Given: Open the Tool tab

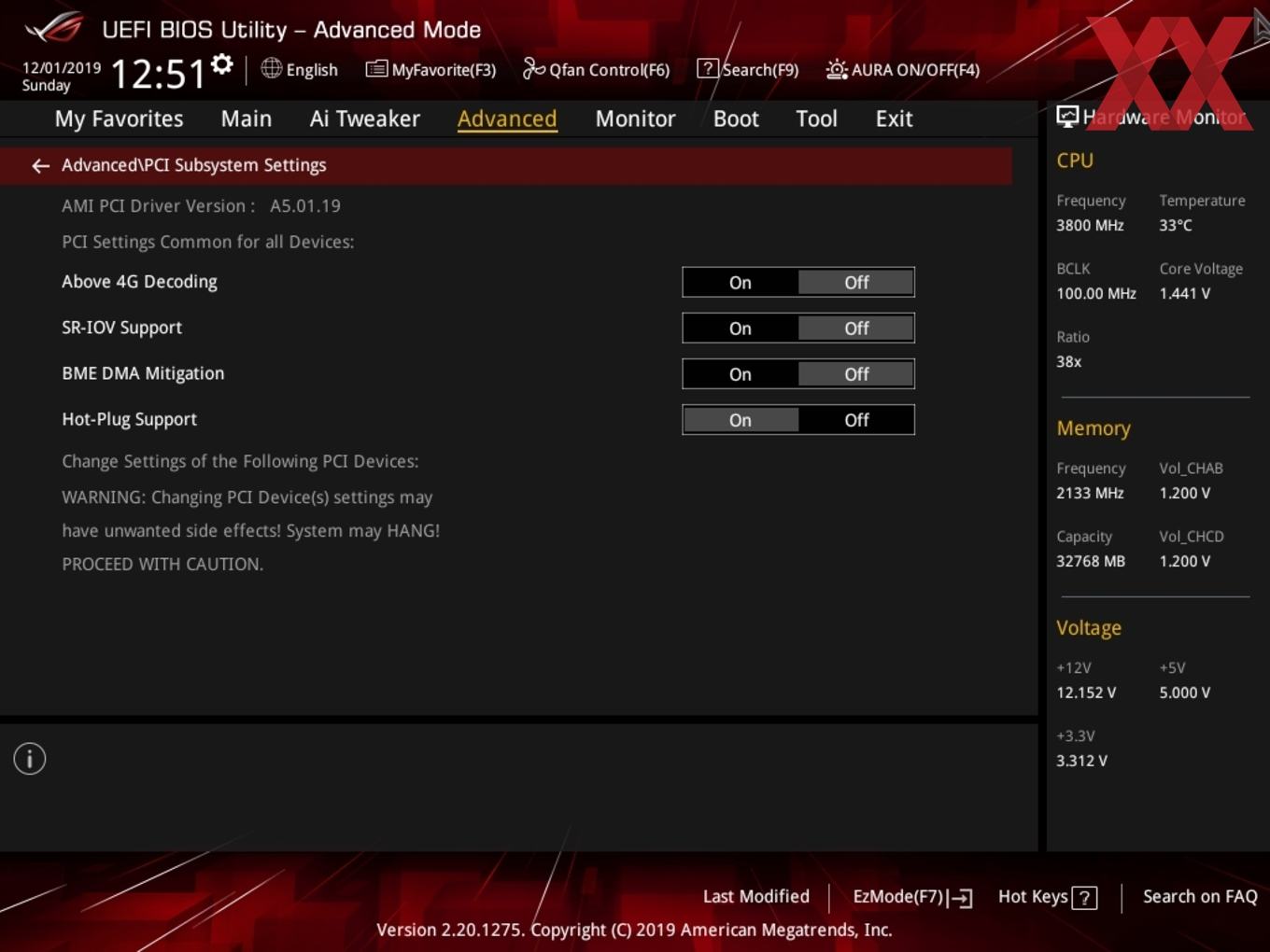Looking at the screenshot, I should [816, 119].
